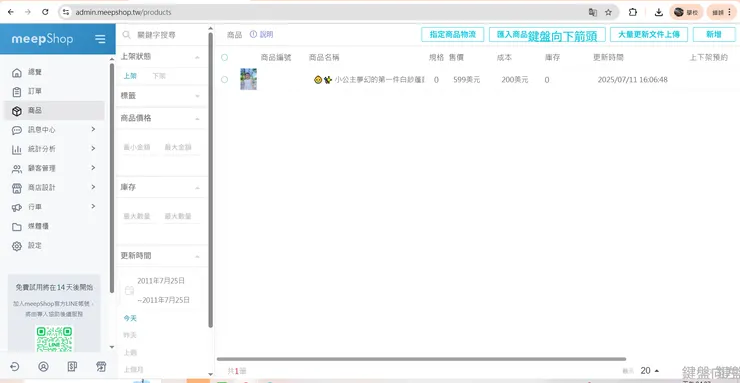Toggle the meepShop hamburger menu
The image size is (740, 383).
100,39
